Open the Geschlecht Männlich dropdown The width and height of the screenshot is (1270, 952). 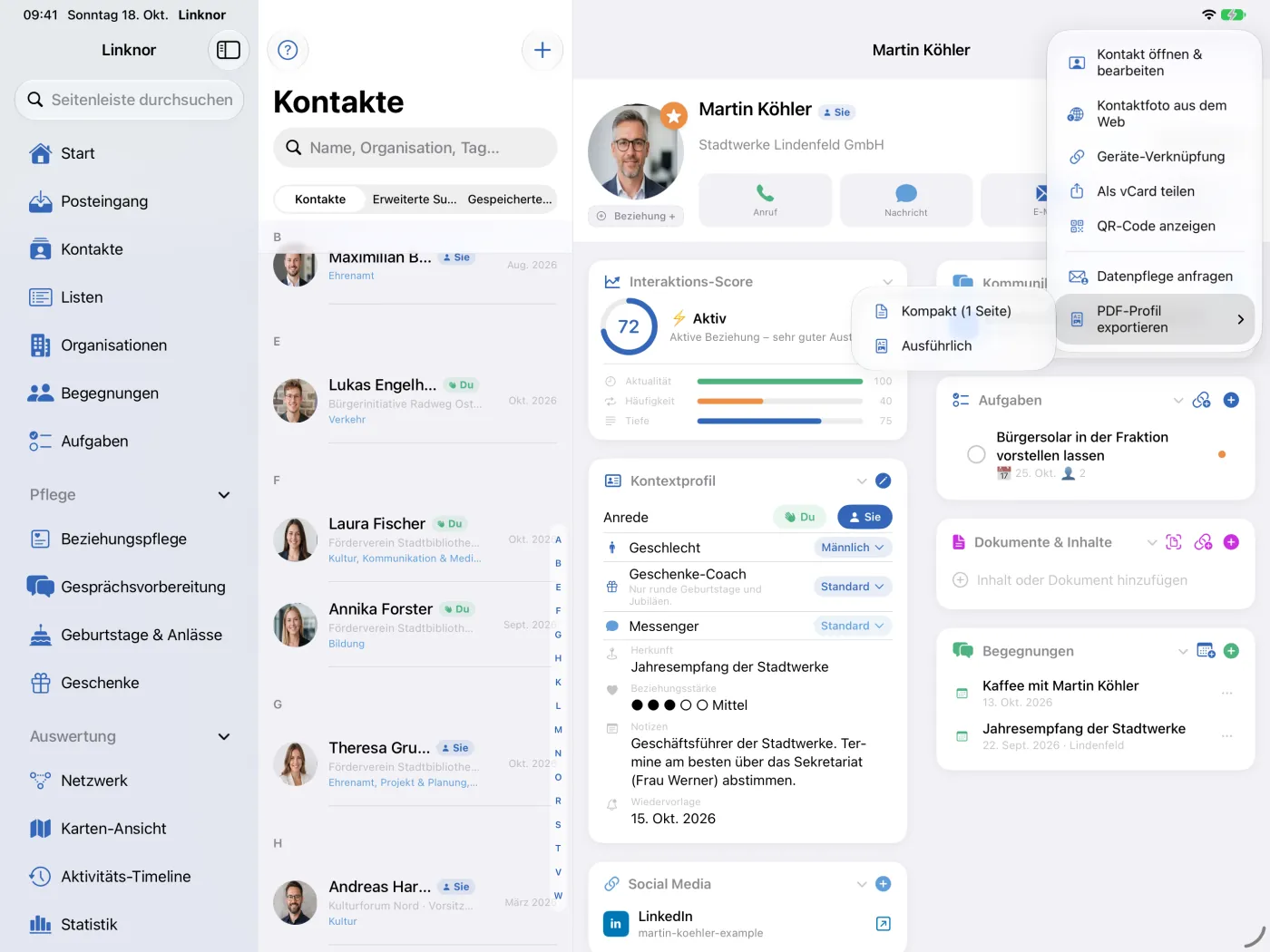tap(853, 548)
